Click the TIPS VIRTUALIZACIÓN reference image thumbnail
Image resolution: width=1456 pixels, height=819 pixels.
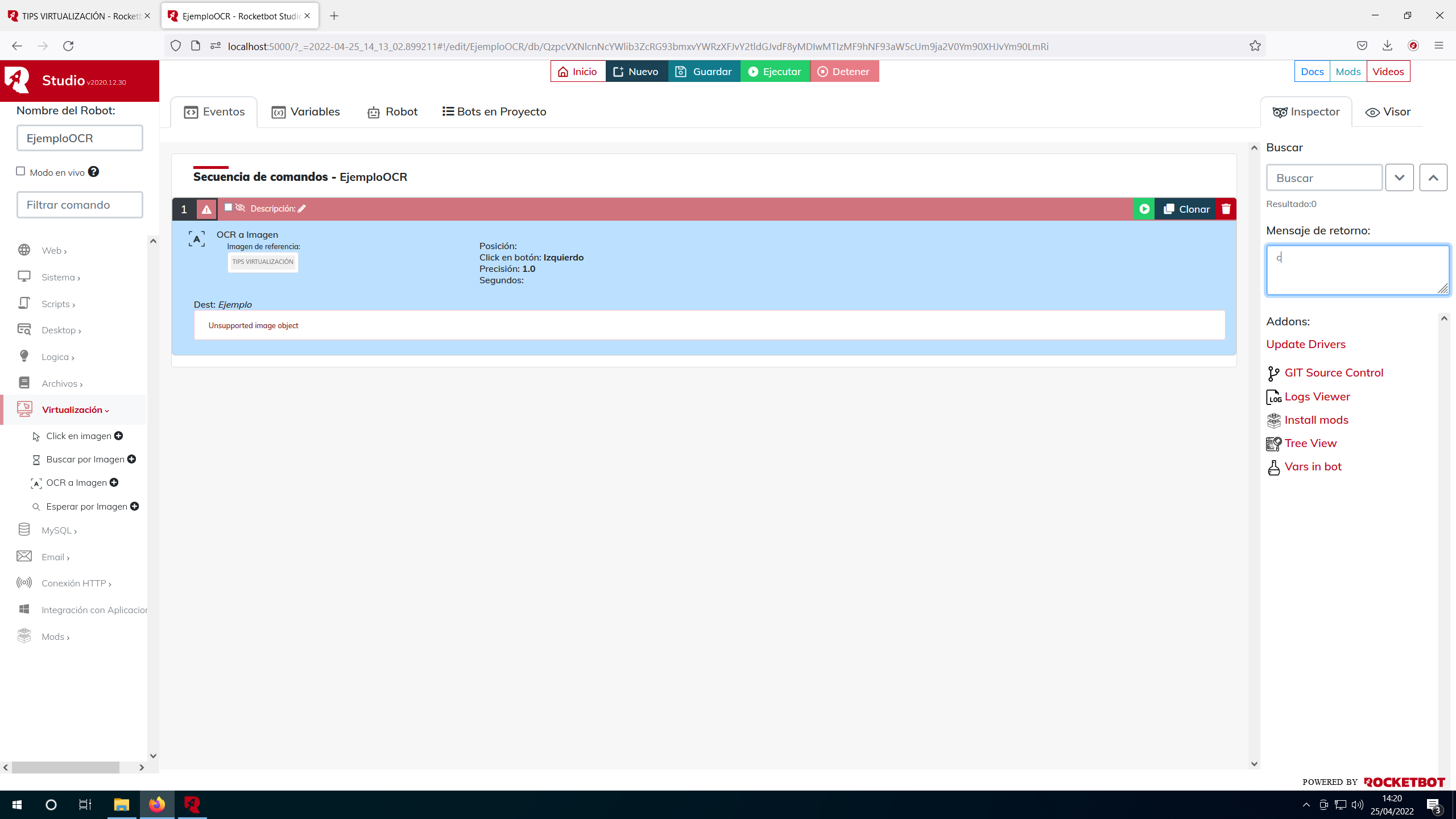click(263, 262)
